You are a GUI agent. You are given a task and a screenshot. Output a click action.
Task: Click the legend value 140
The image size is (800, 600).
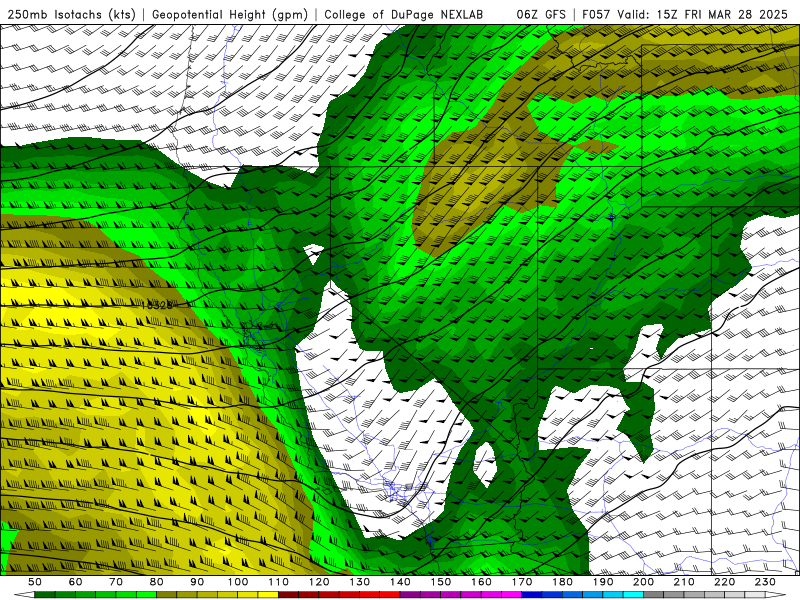[400, 582]
